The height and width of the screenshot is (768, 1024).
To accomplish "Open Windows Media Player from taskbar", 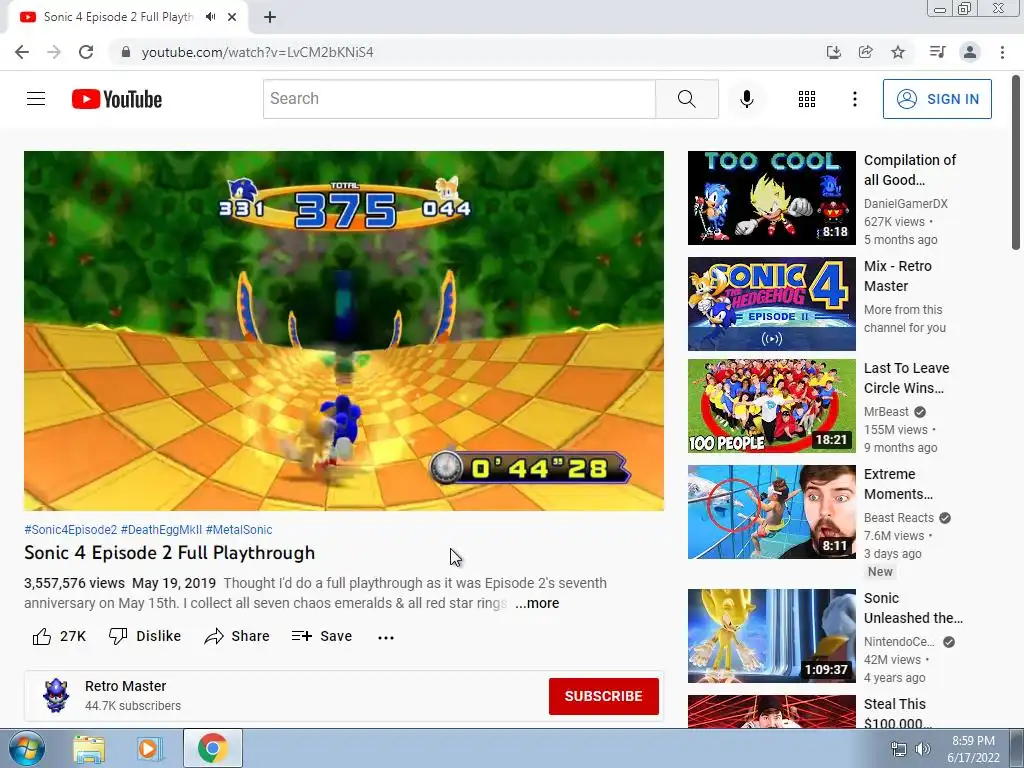I will pyautogui.click(x=150, y=748).
